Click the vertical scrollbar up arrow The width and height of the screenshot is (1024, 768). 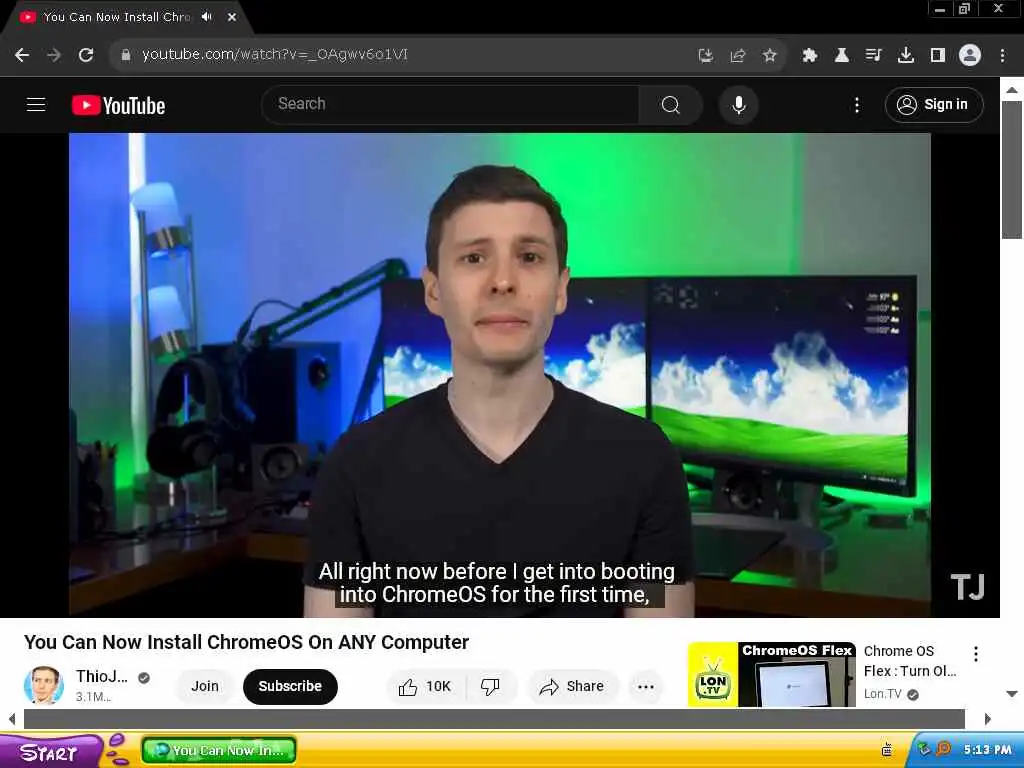click(x=1012, y=89)
